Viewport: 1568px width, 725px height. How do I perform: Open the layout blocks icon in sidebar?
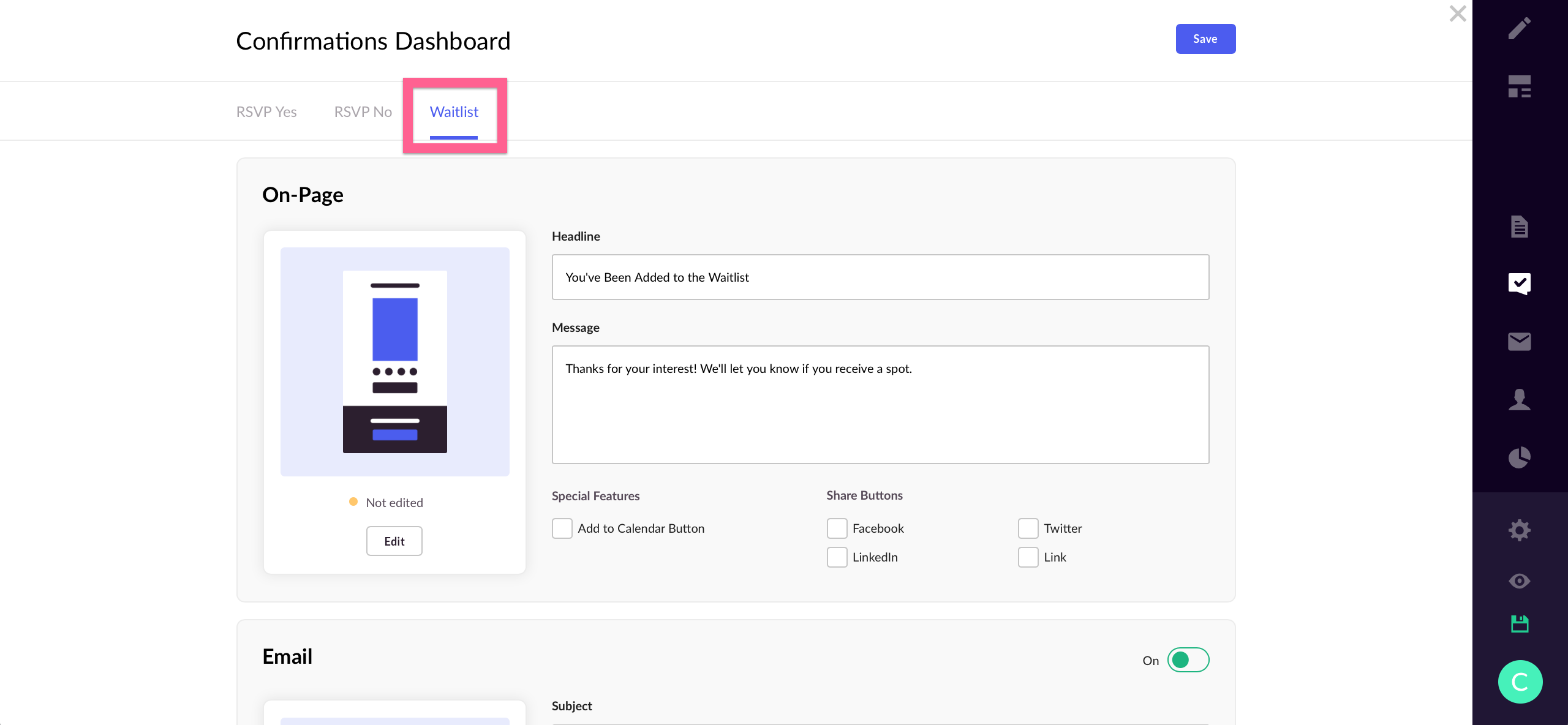point(1519,86)
